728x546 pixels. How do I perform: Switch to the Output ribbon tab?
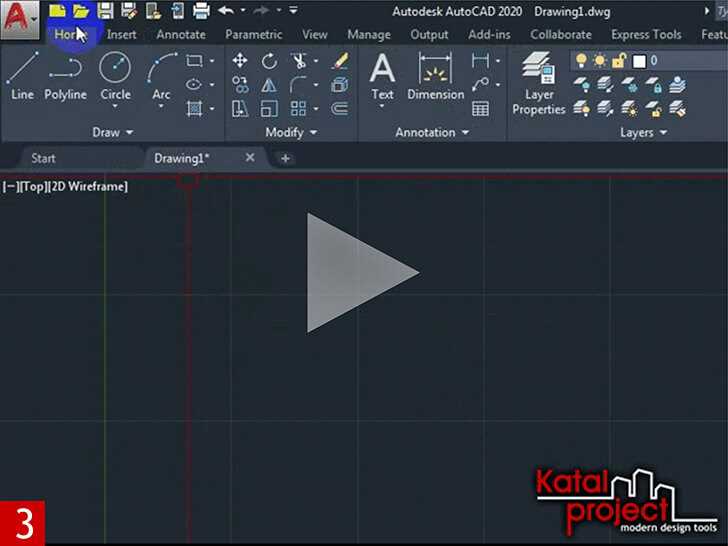(x=429, y=35)
